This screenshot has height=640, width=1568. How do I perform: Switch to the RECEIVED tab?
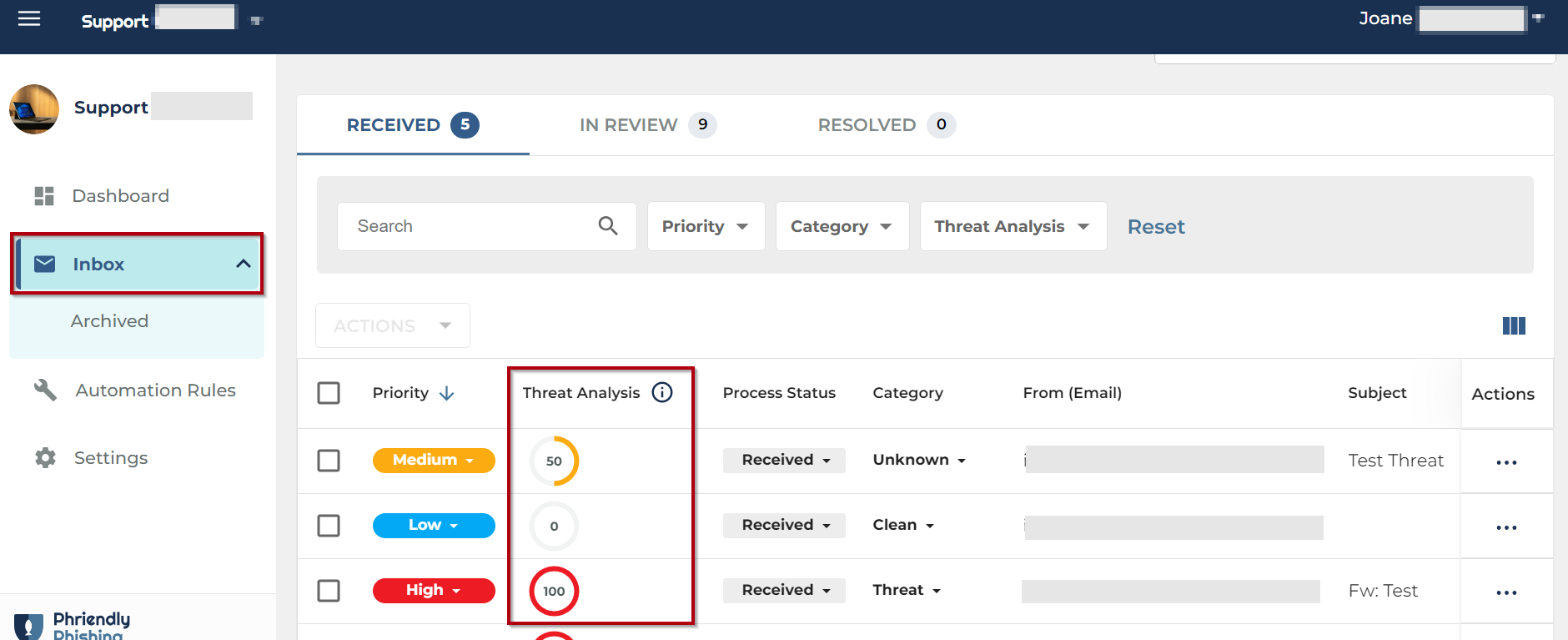pyautogui.click(x=413, y=125)
